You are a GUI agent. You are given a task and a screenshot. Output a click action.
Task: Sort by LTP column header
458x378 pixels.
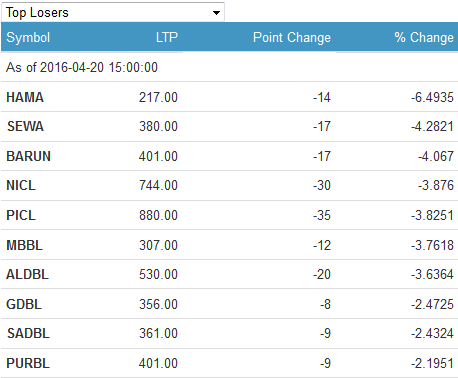click(167, 37)
